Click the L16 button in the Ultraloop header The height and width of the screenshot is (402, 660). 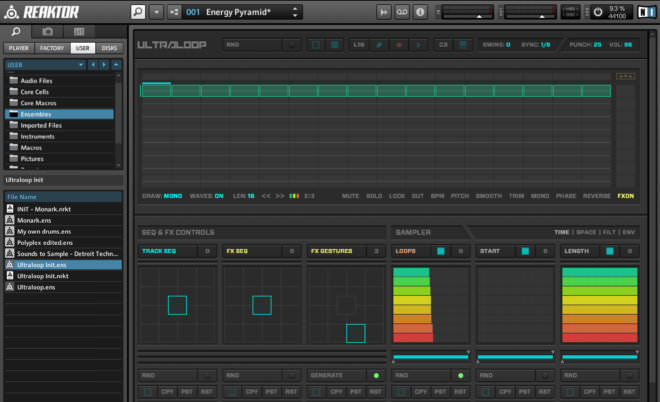click(359, 45)
